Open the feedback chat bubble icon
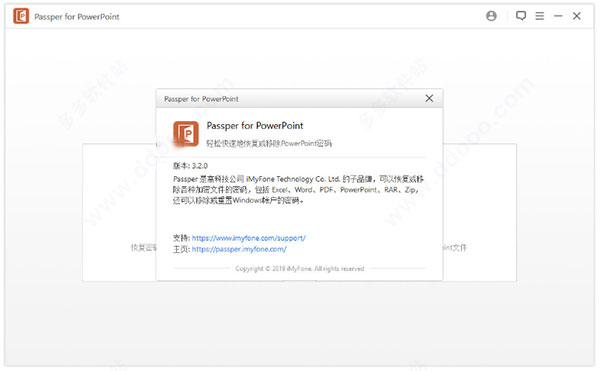The image size is (600, 371). [x=521, y=16]
